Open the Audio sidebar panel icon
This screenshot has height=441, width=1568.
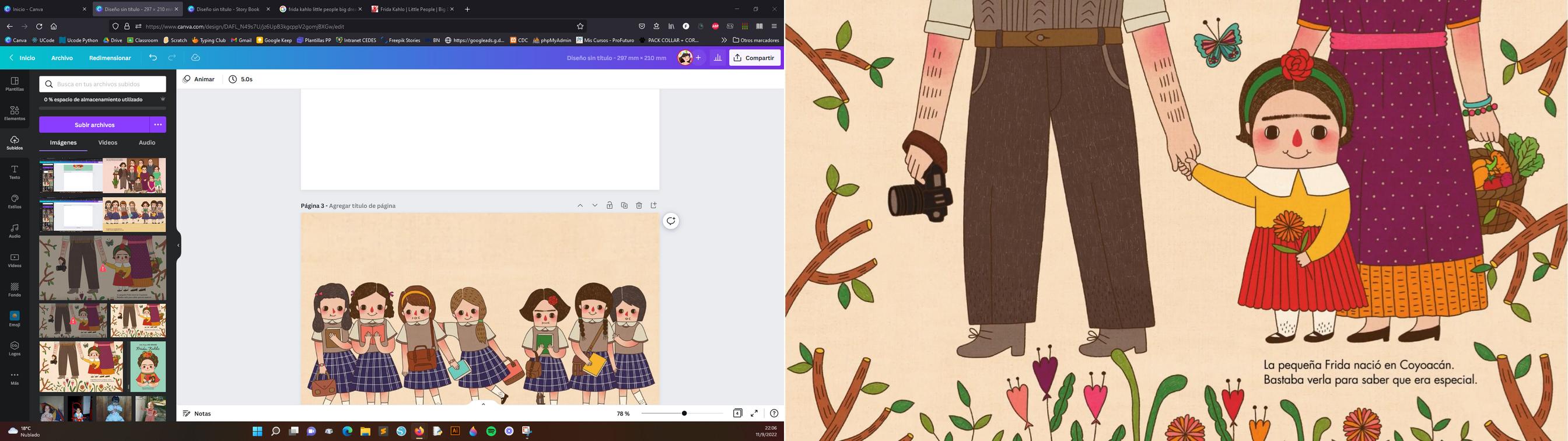15,231
